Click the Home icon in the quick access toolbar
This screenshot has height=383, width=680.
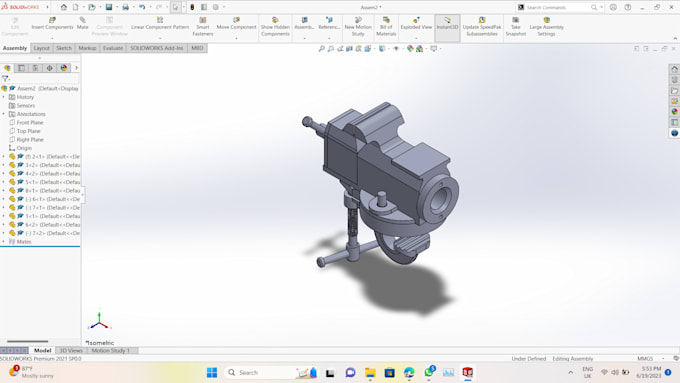pyautogui.click(x=64, y=7)
